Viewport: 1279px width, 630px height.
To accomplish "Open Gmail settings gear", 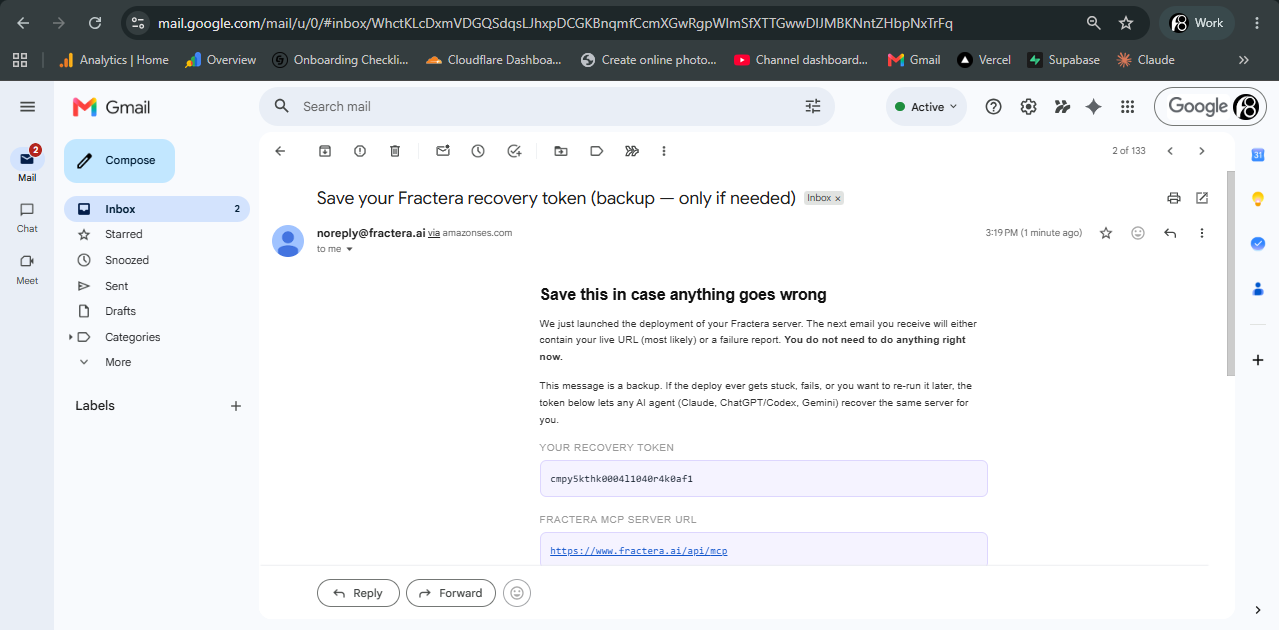I will coord(1028,107).
